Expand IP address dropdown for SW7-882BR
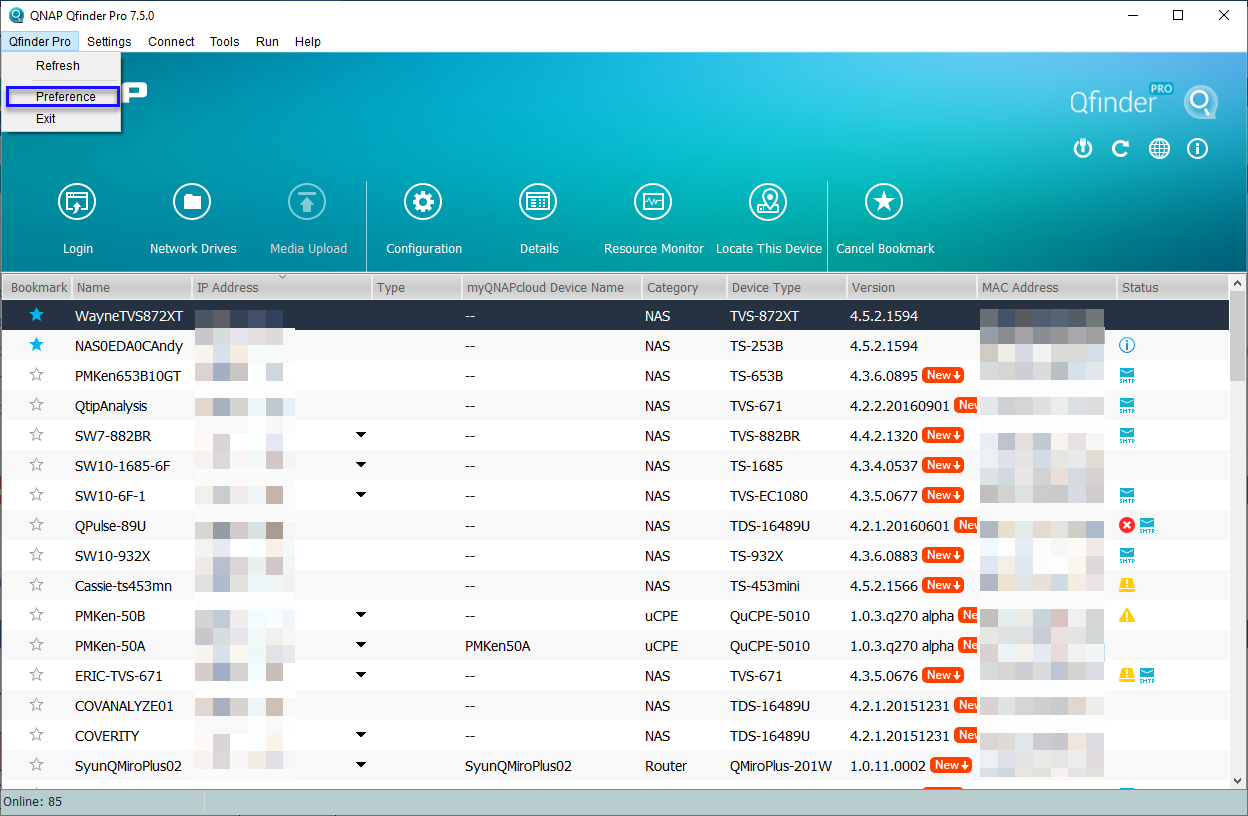 tap(361, 435)
